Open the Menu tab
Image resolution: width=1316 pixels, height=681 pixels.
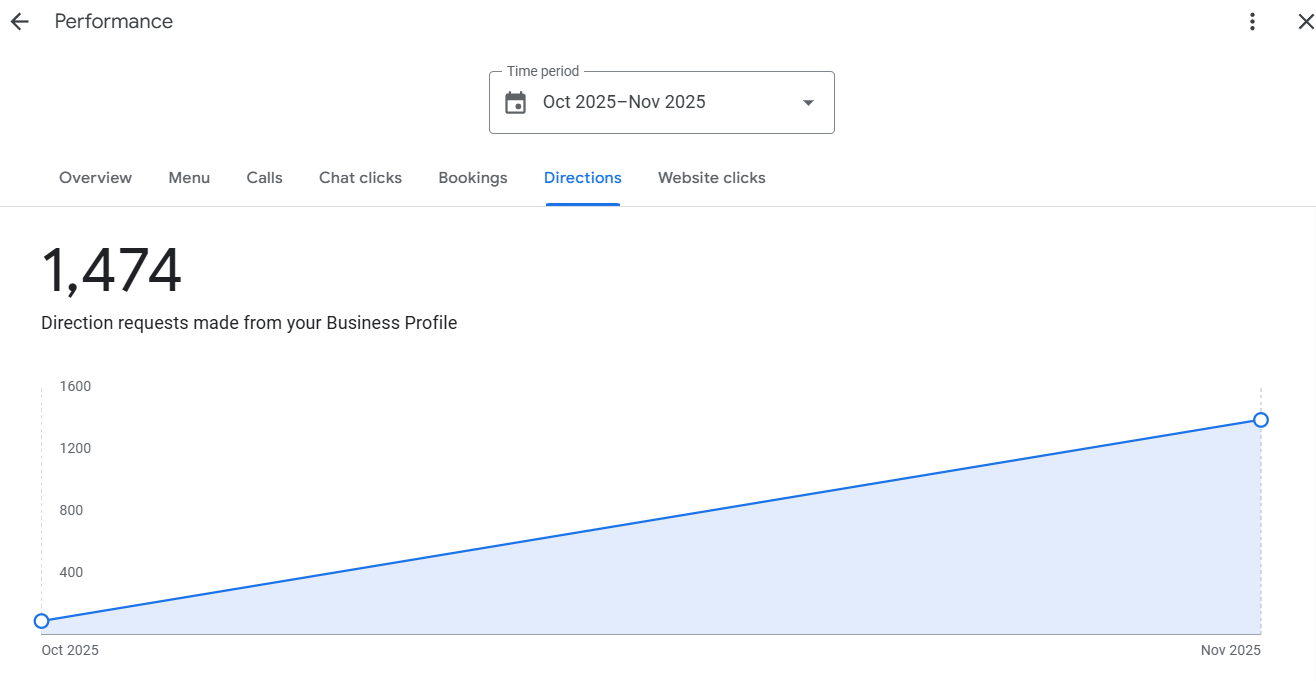189,178
